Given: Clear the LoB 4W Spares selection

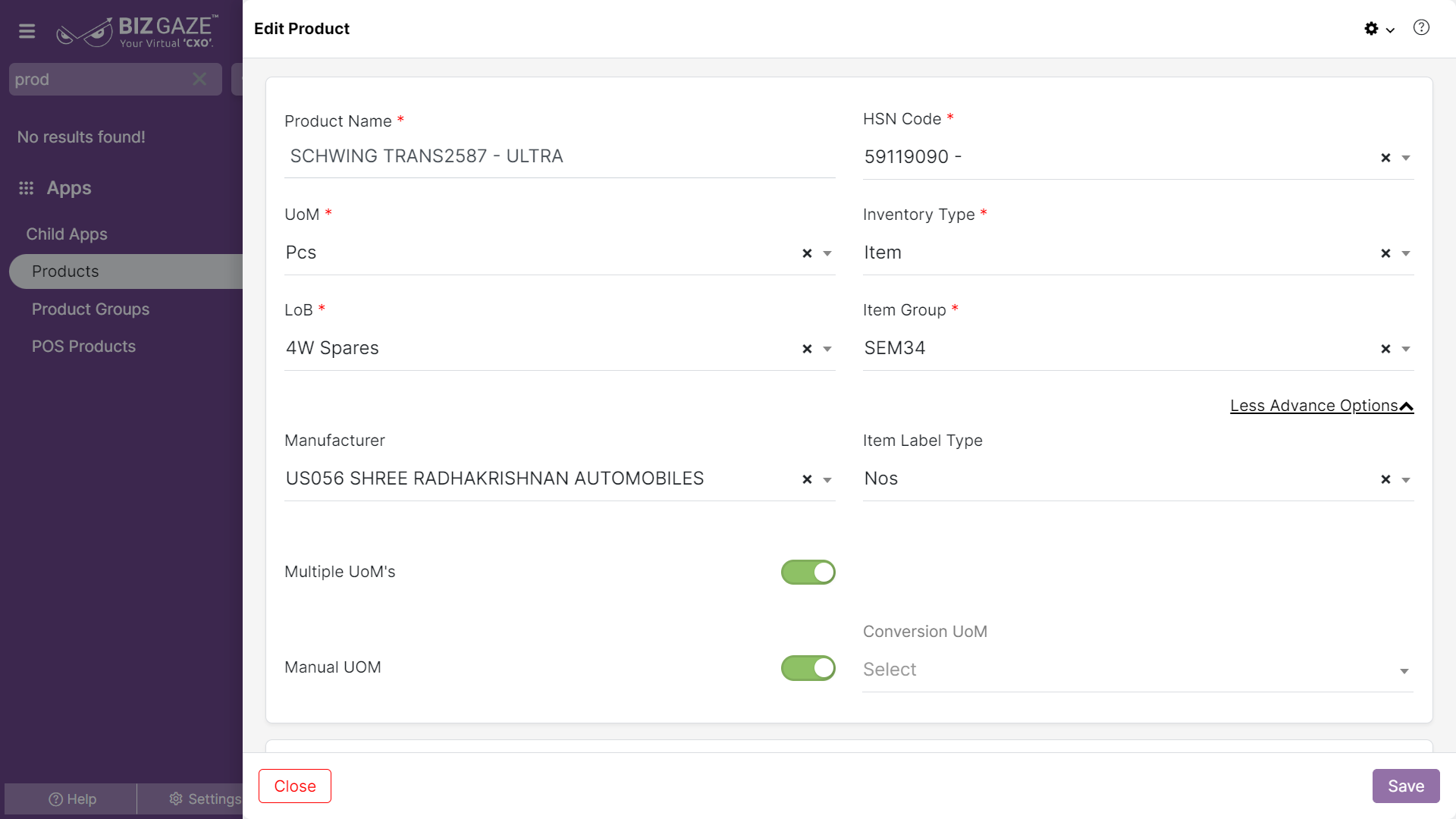Looking at the screenshot, I should coord(807,349).
